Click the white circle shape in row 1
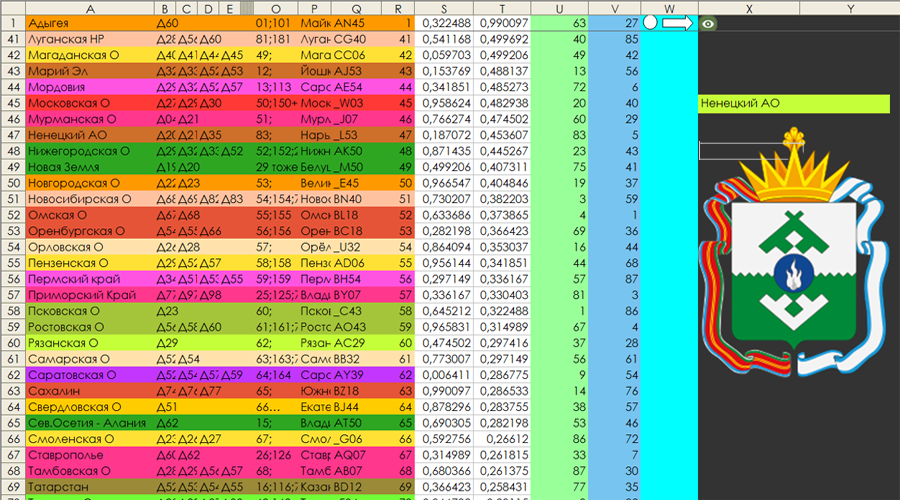 point(650,22)
